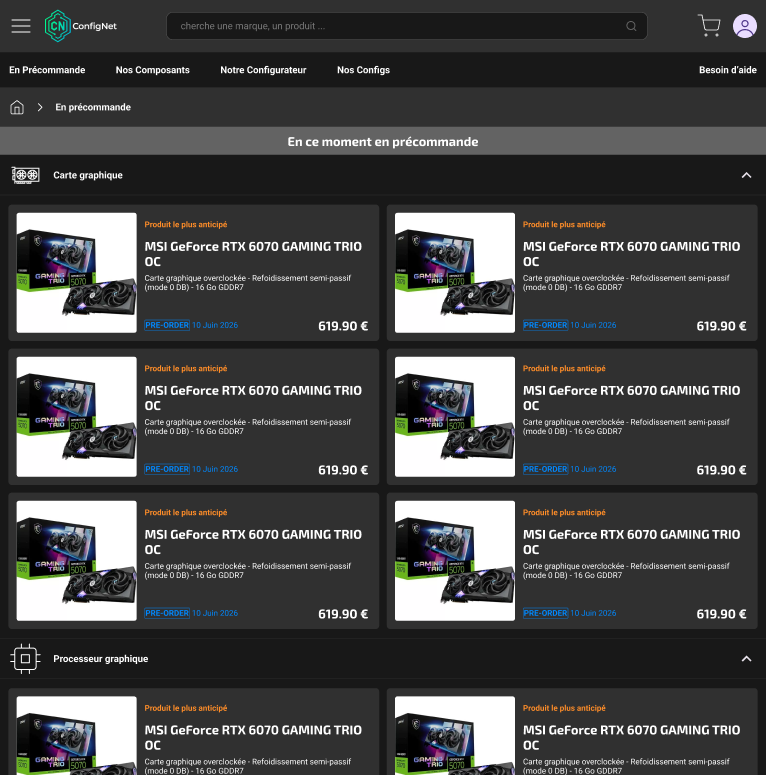This screenshot has height=775, width=766.
Task: Click the Processeur graphique chip icon
Action: click(x=25, y=658)
